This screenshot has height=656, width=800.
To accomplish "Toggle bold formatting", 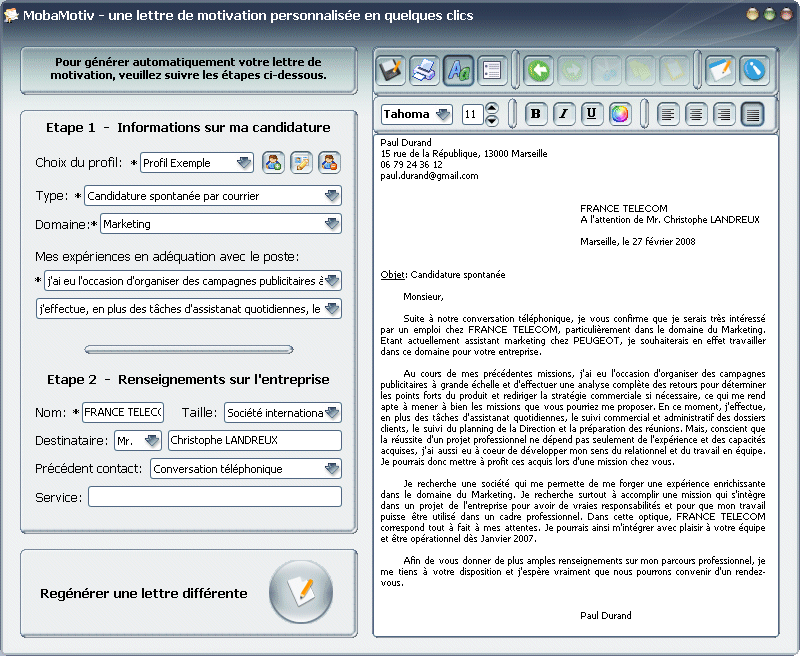I will pos(535,114).
